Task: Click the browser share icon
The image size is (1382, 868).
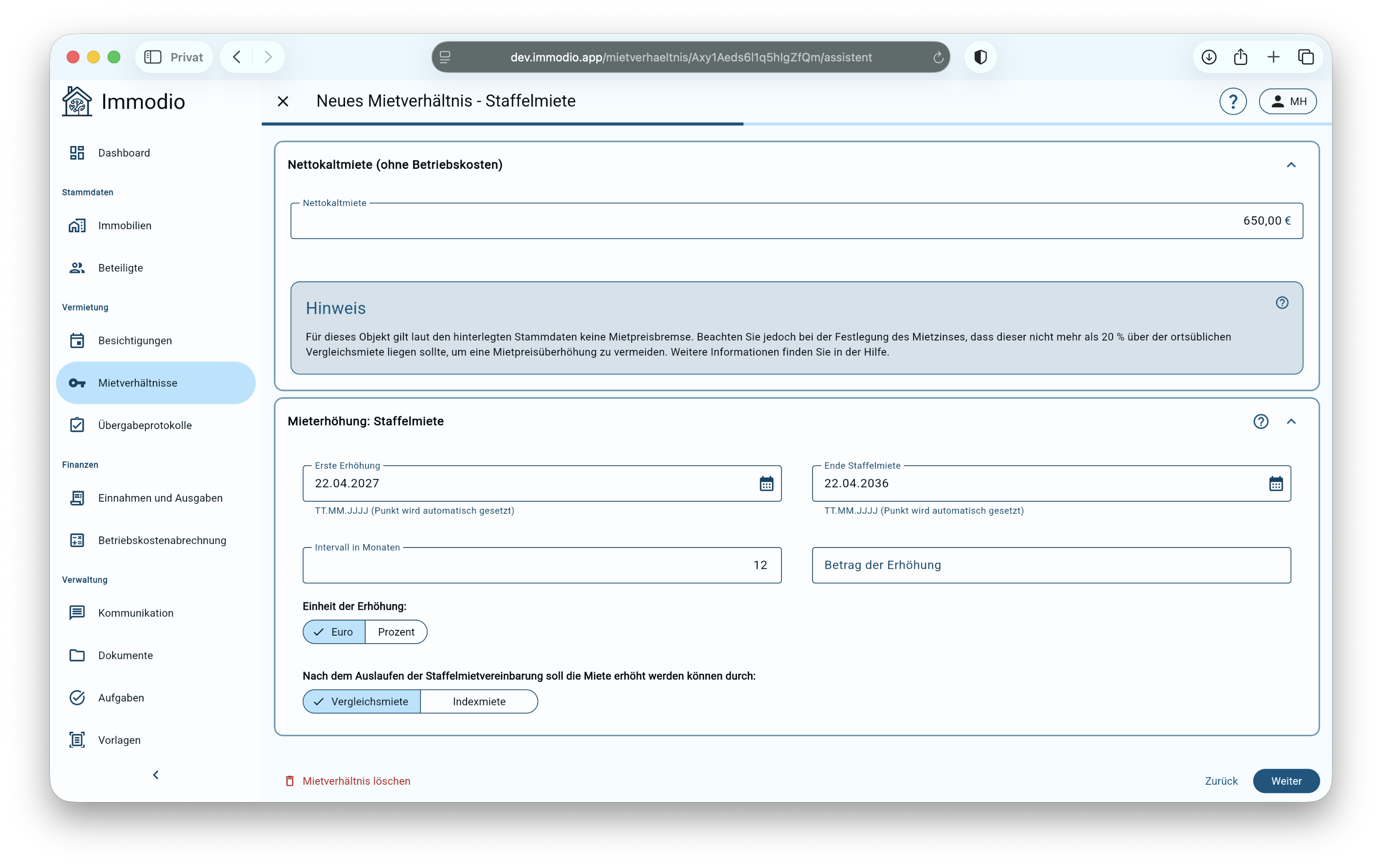Action: tap(1241, 57)
